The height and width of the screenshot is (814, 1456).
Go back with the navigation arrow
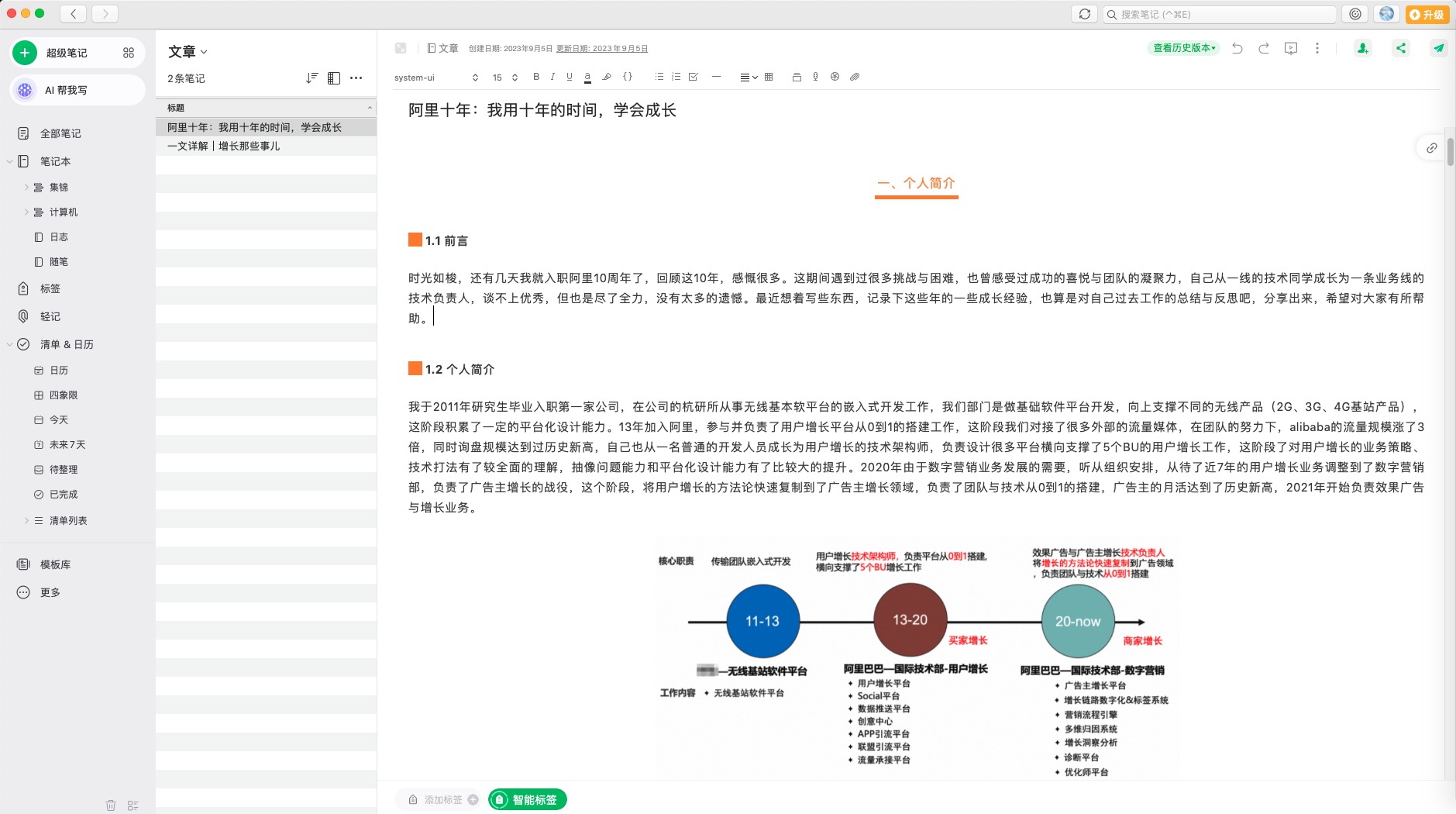tap(74, 13)
